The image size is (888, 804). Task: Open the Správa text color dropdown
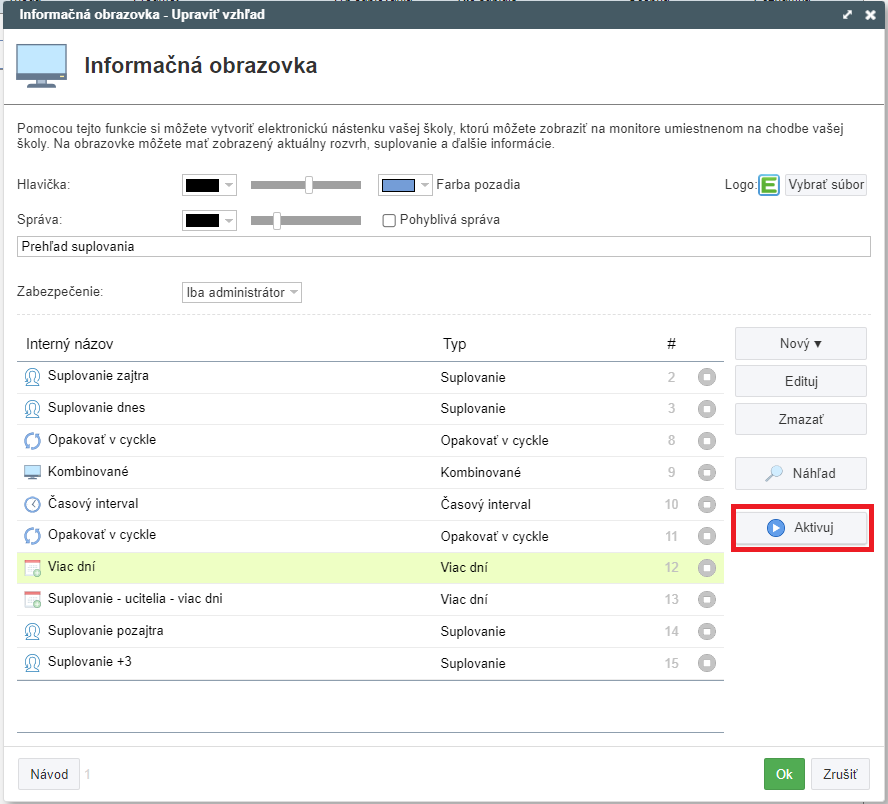[x=209, y=220]
